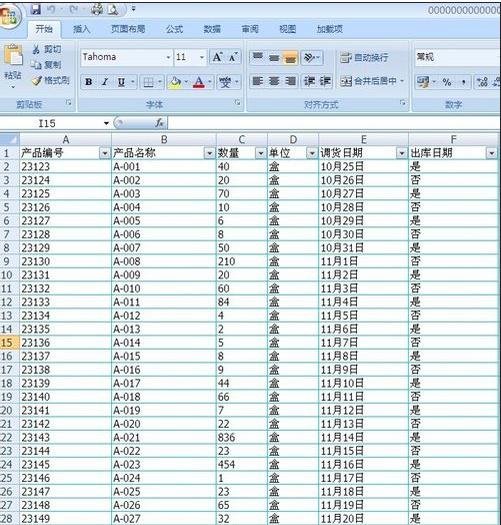The image size is (501, 525).
Task: Apply percent style format
Action: 447,82
